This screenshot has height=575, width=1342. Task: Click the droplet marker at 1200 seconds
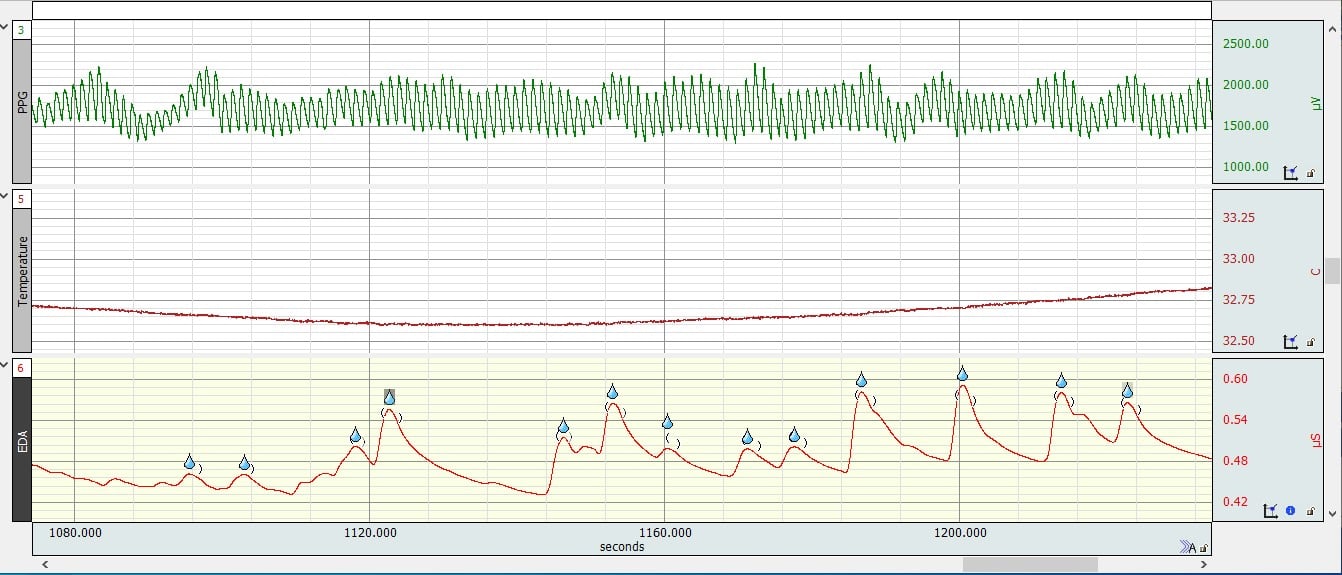tap(962, 374)
